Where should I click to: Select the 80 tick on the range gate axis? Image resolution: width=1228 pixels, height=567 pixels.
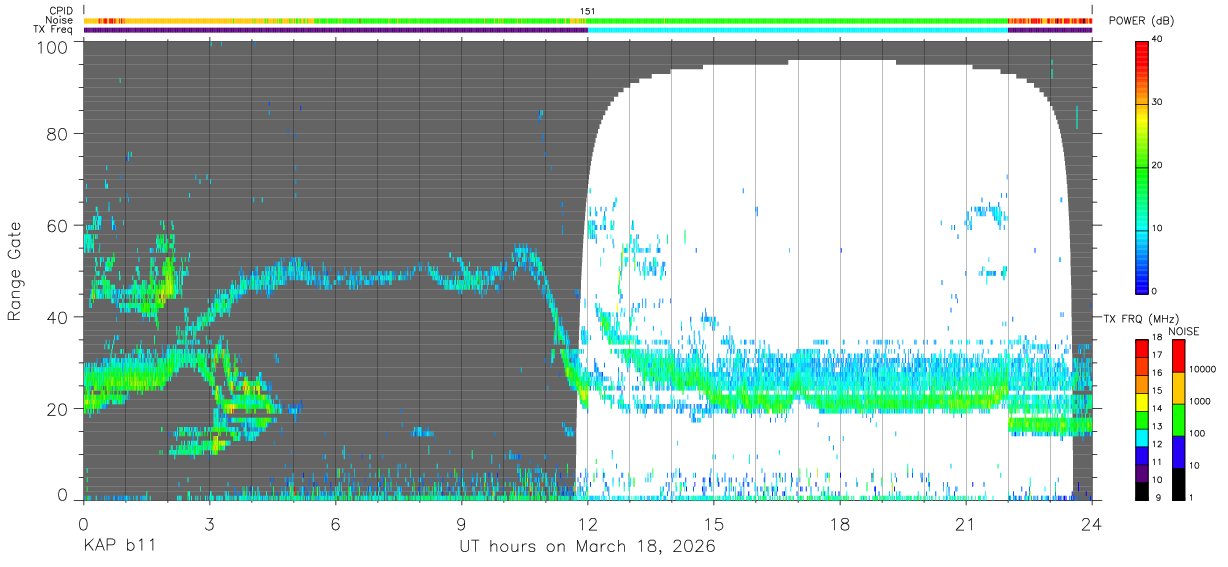tap(57, 134)
